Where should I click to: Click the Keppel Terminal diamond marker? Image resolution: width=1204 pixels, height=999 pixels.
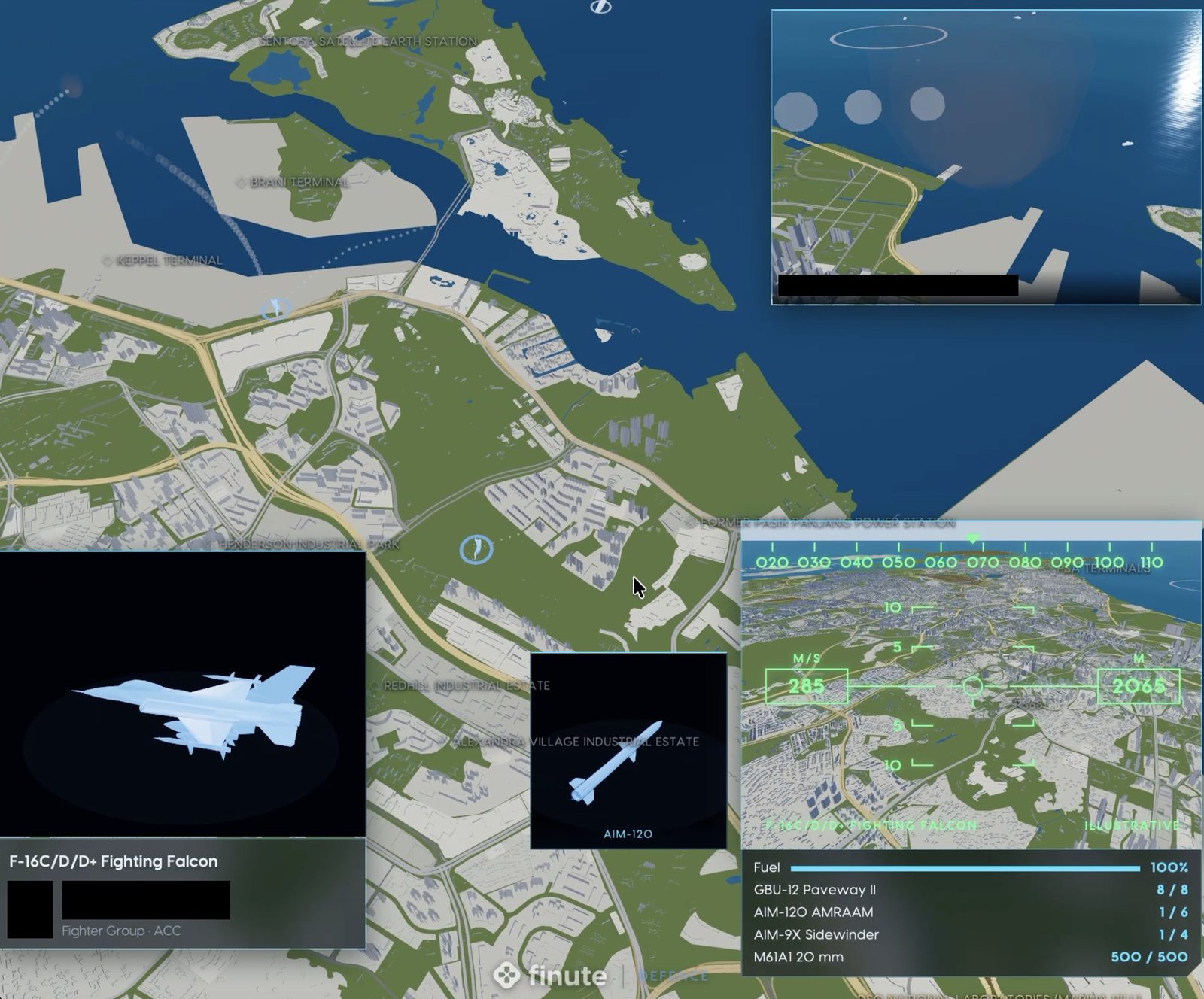click(x=107, y=260)
